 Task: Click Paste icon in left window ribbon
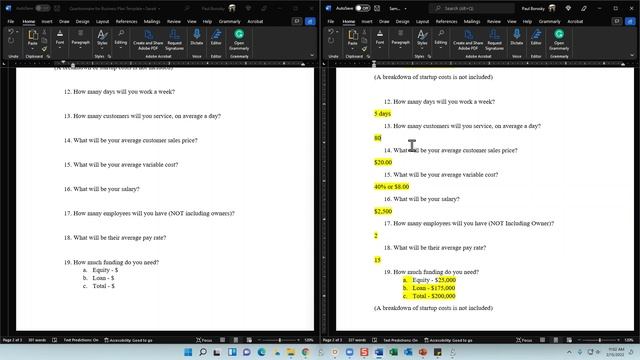33,35
